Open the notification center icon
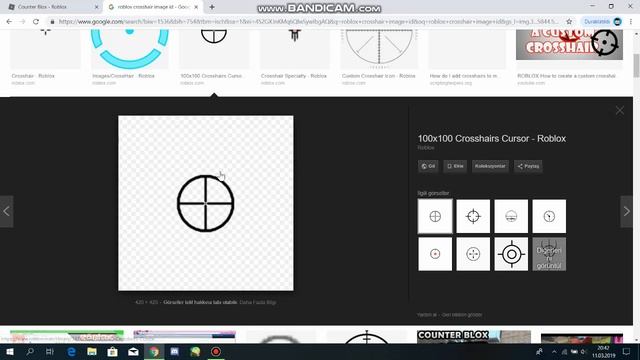This screenshot has width=640, height=360. point(627,352)
